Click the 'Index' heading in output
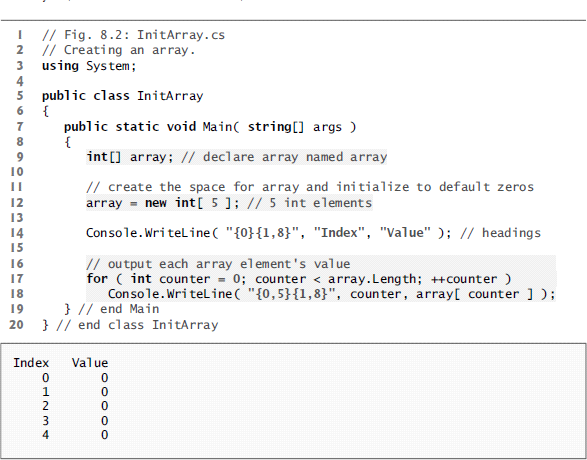587x460 pixels. coord(31,363)
